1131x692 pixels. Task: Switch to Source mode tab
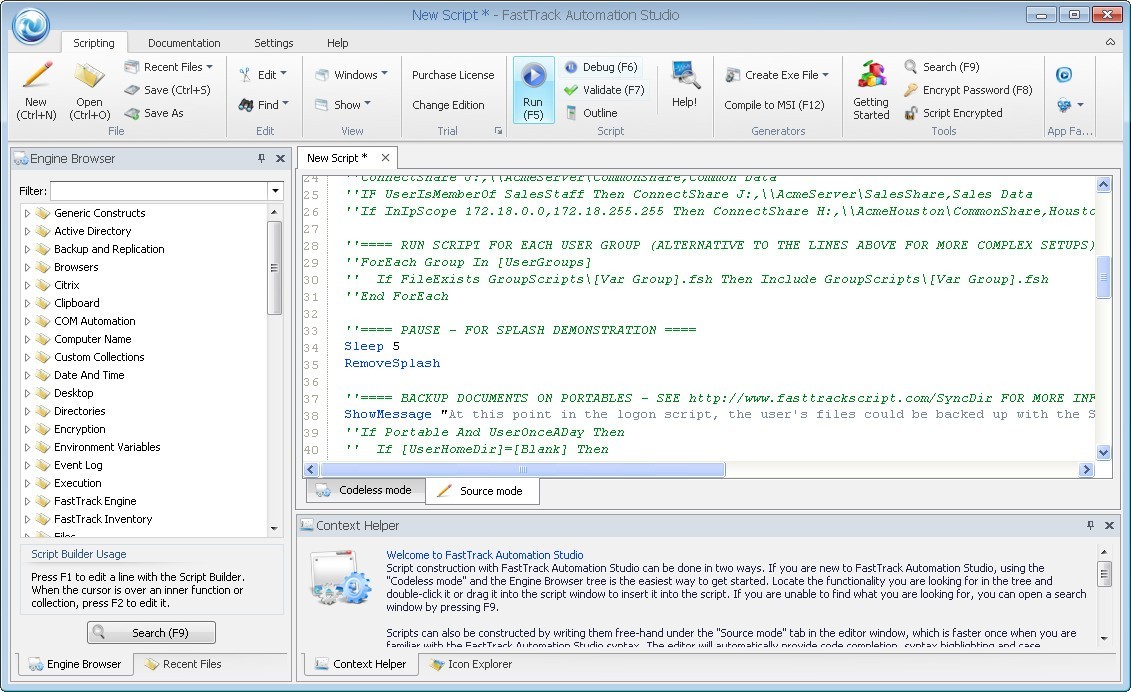point(482,491)
